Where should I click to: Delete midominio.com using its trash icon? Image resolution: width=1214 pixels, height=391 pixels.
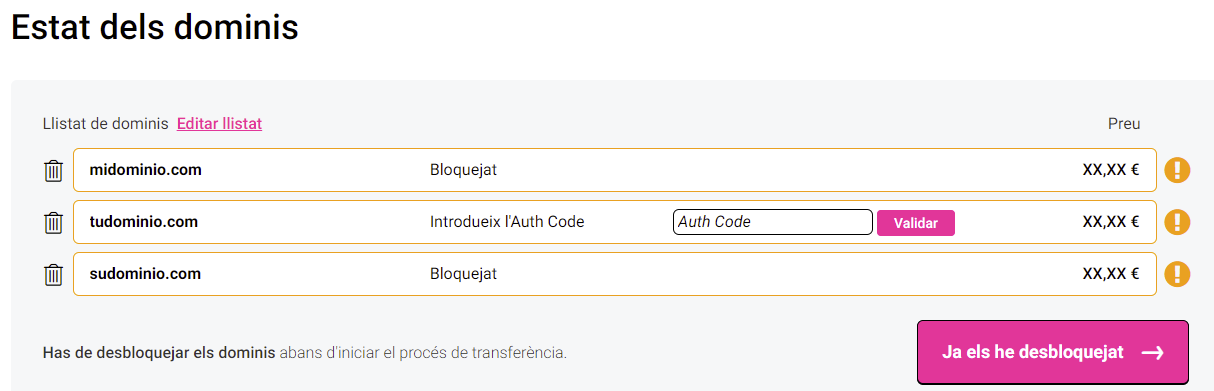tap(54, 171)
